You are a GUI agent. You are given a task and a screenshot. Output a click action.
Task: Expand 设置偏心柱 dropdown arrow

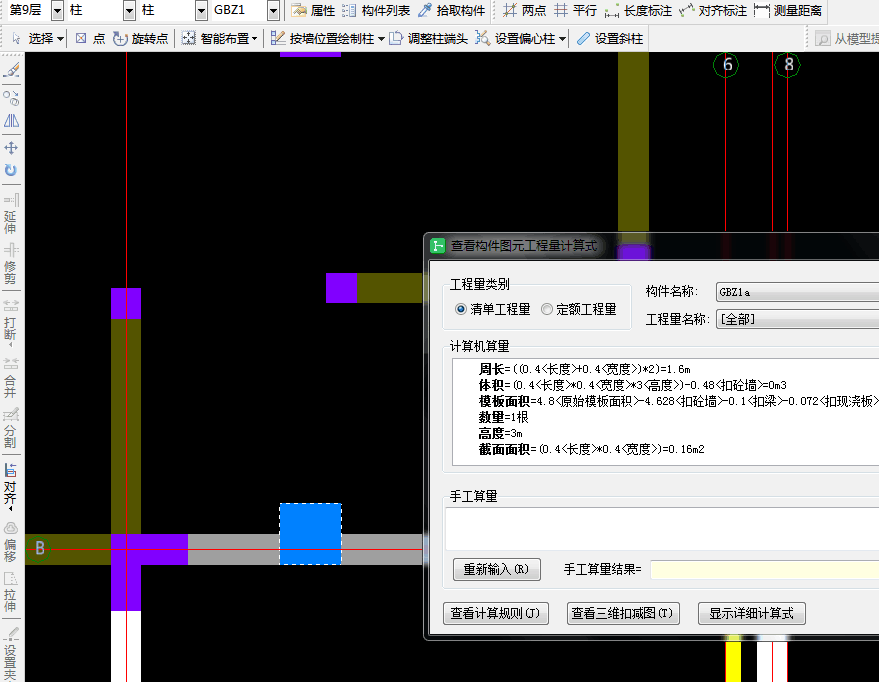pyautogui.click(x=562, y=39)
